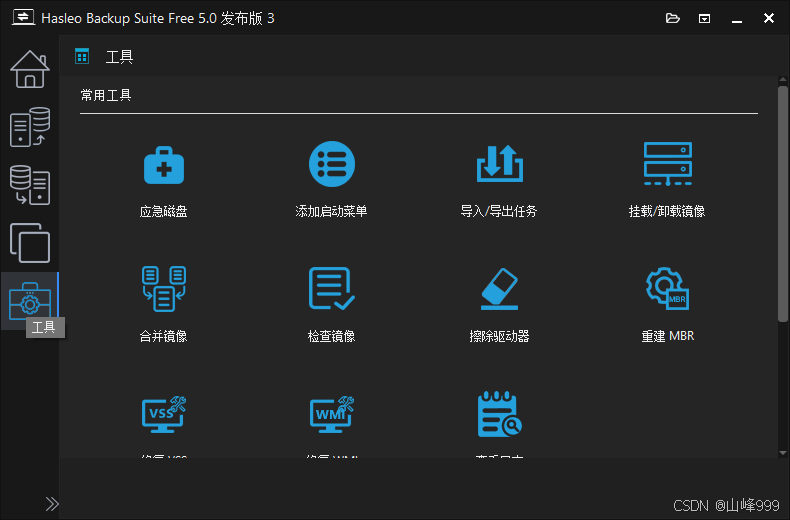Open the VSS repair tool icon

[164, 414]
